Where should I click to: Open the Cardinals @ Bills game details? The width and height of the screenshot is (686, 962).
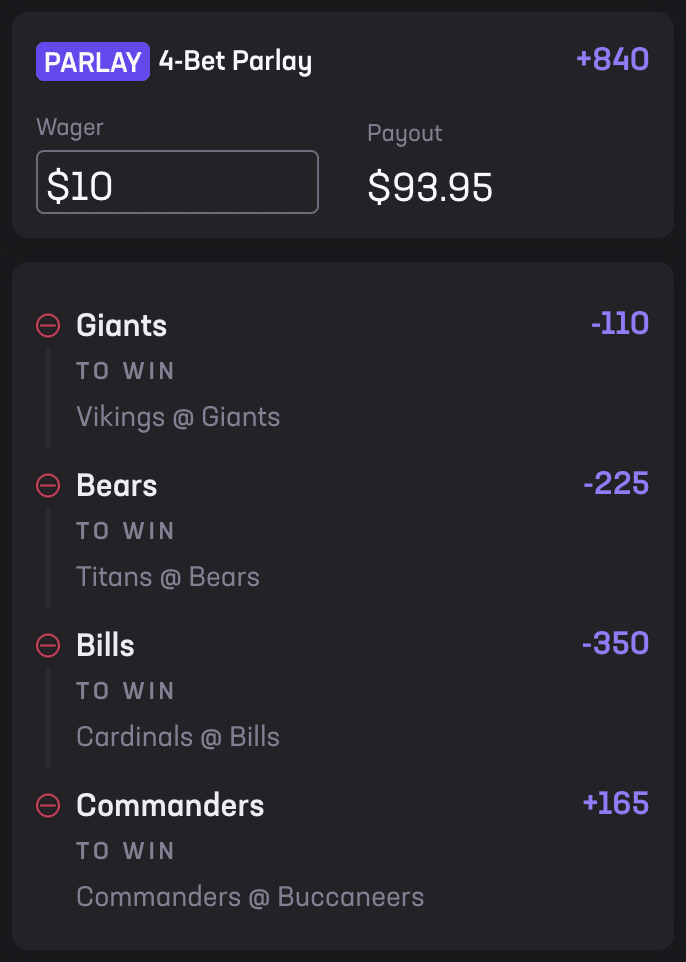point(177,737)
